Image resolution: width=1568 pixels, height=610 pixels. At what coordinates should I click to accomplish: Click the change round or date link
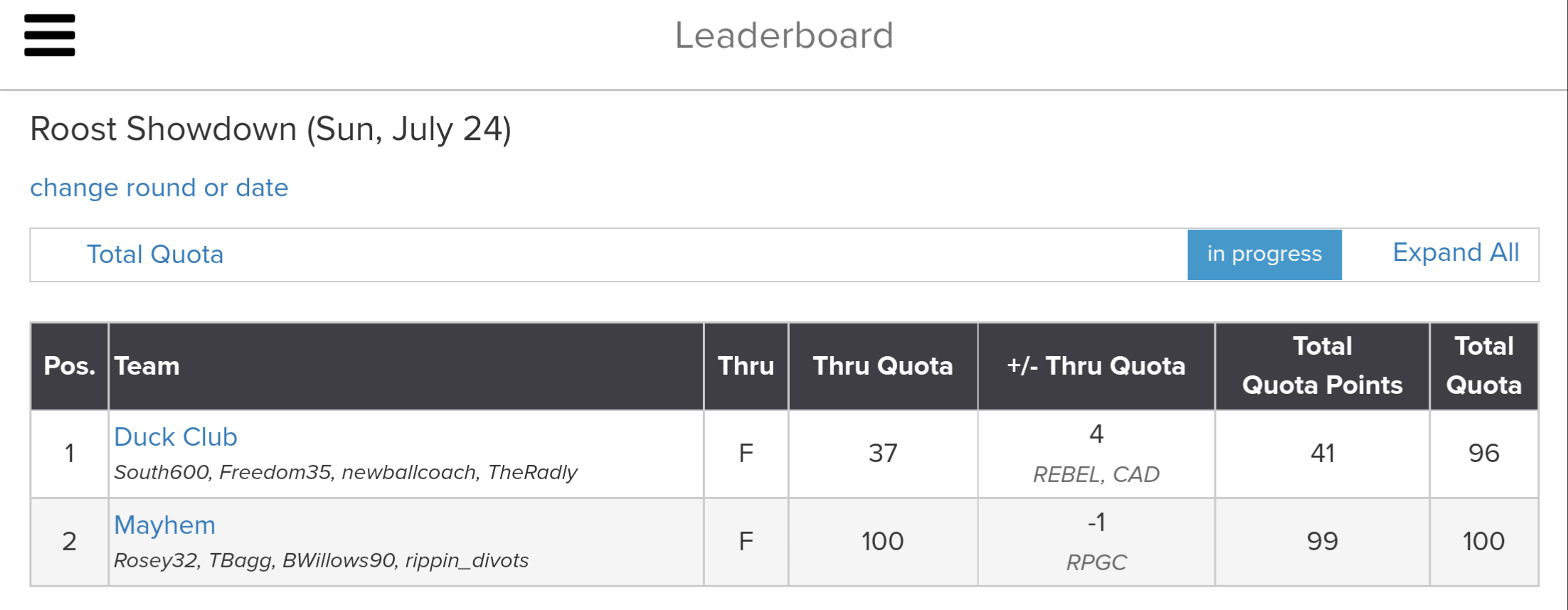tap(159, 188)
